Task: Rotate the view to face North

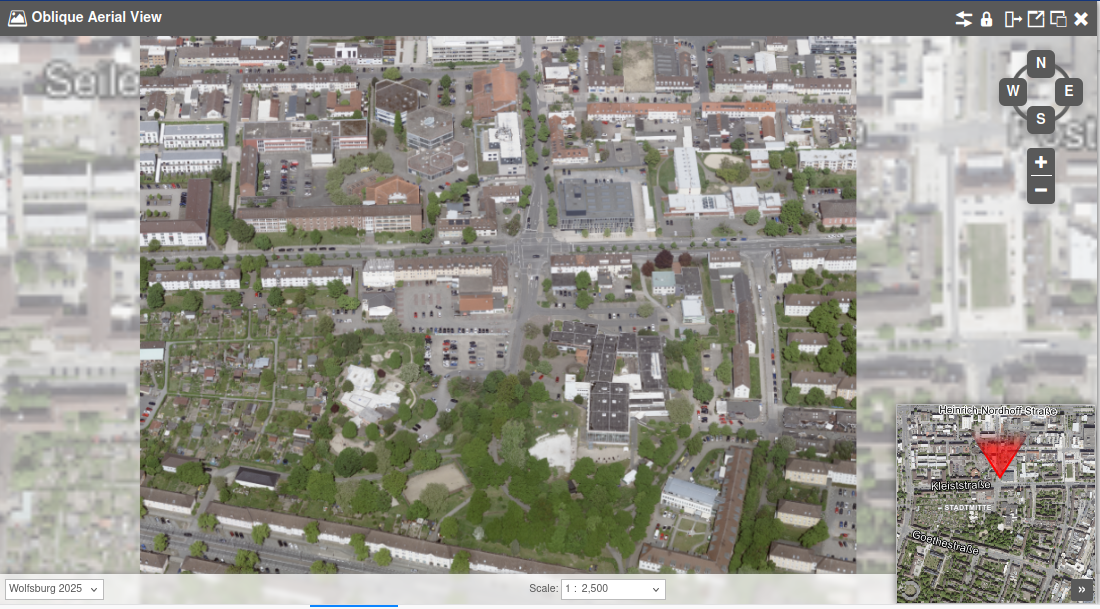Action: [x=1041, y=64]
